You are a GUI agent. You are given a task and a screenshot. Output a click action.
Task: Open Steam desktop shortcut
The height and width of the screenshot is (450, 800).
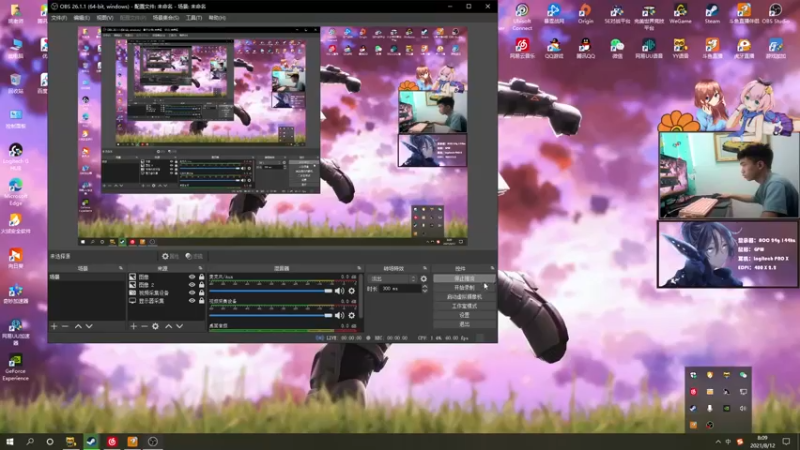click(712, 14)
